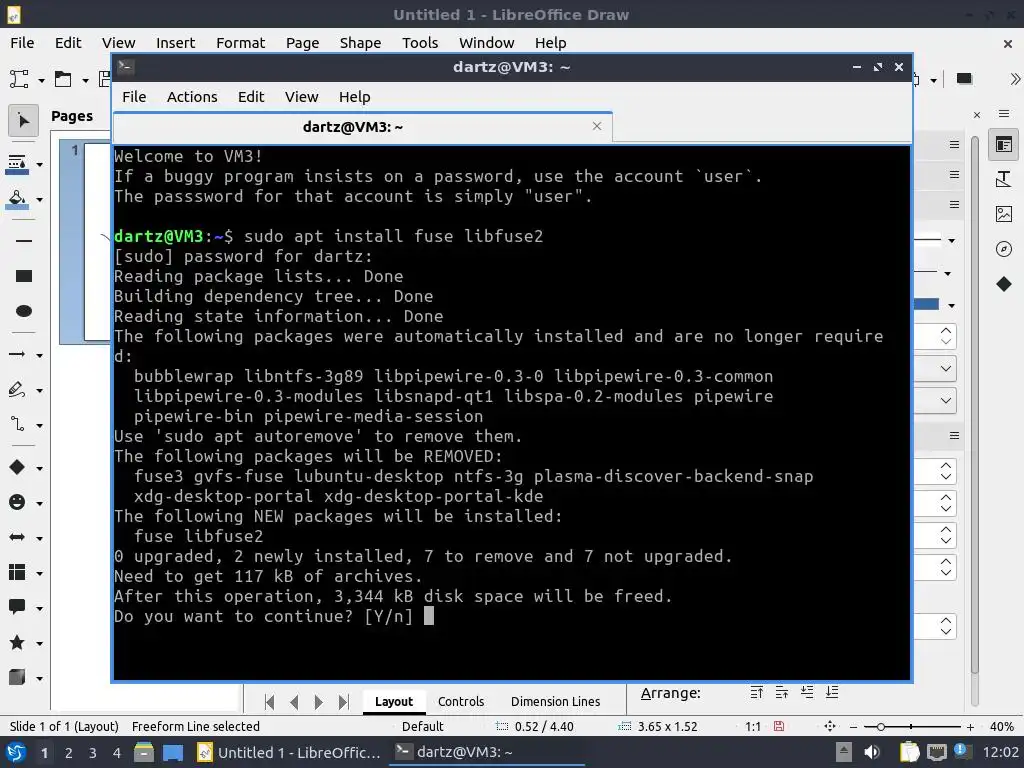Expand the Lines and Arrows dropdown arrow

pyautogui.click(x=39, y=355)
